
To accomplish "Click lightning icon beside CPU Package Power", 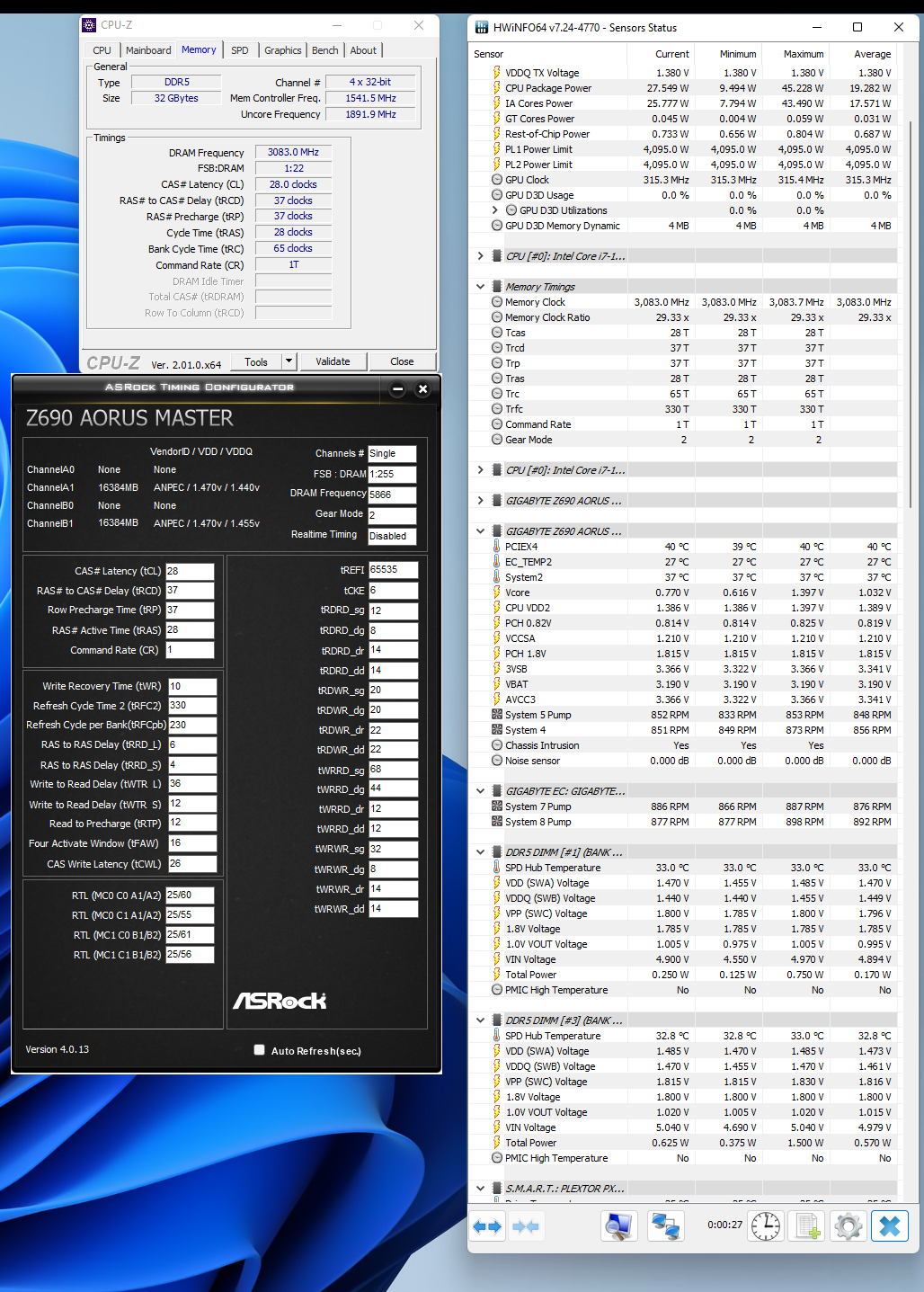I will pos(496,88).
